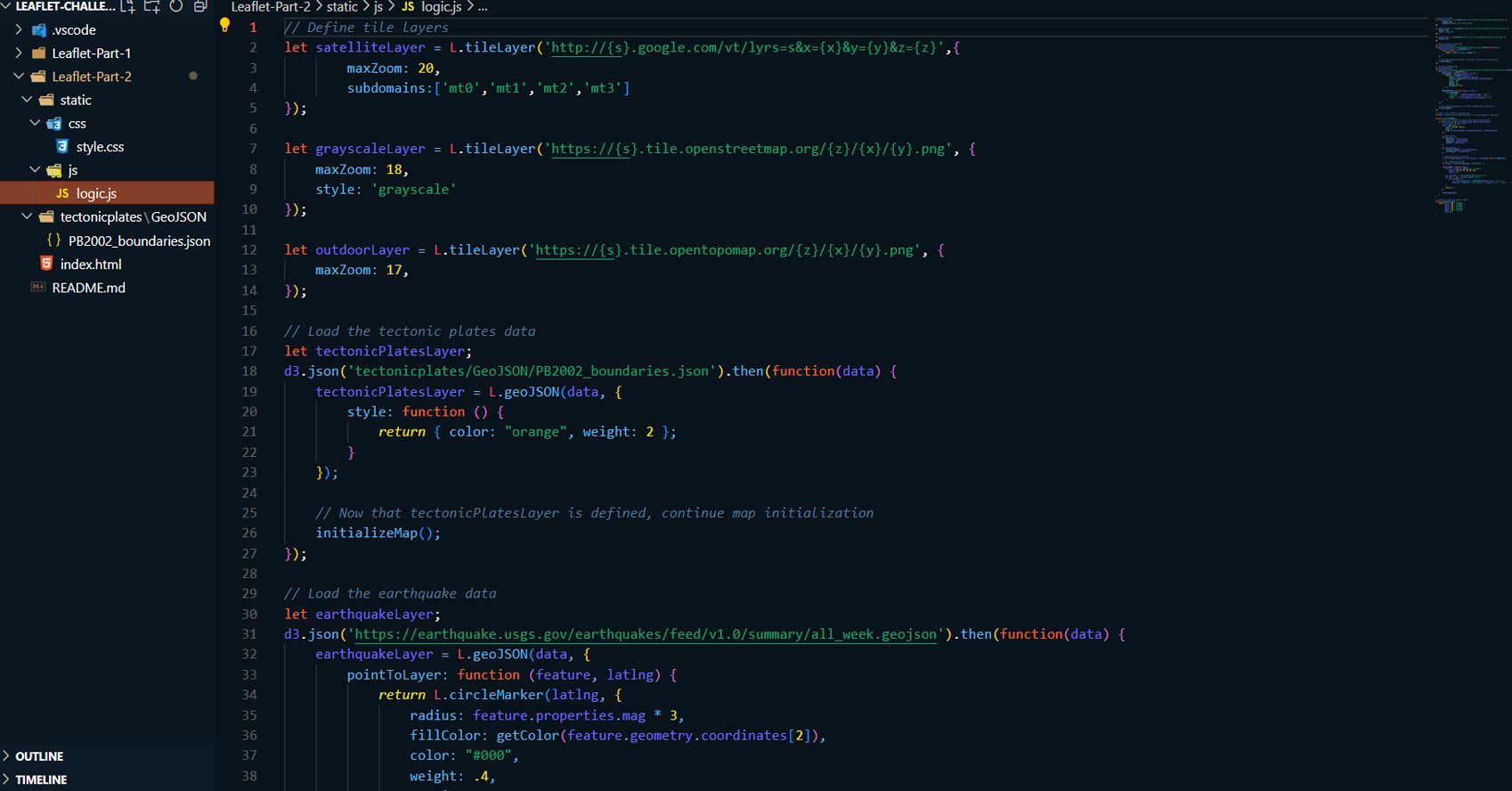The width and height of the screenshot is (1512, 791).
Task: Open the earthquake.usgs.gov feed URL link
Action: point(646,634)
